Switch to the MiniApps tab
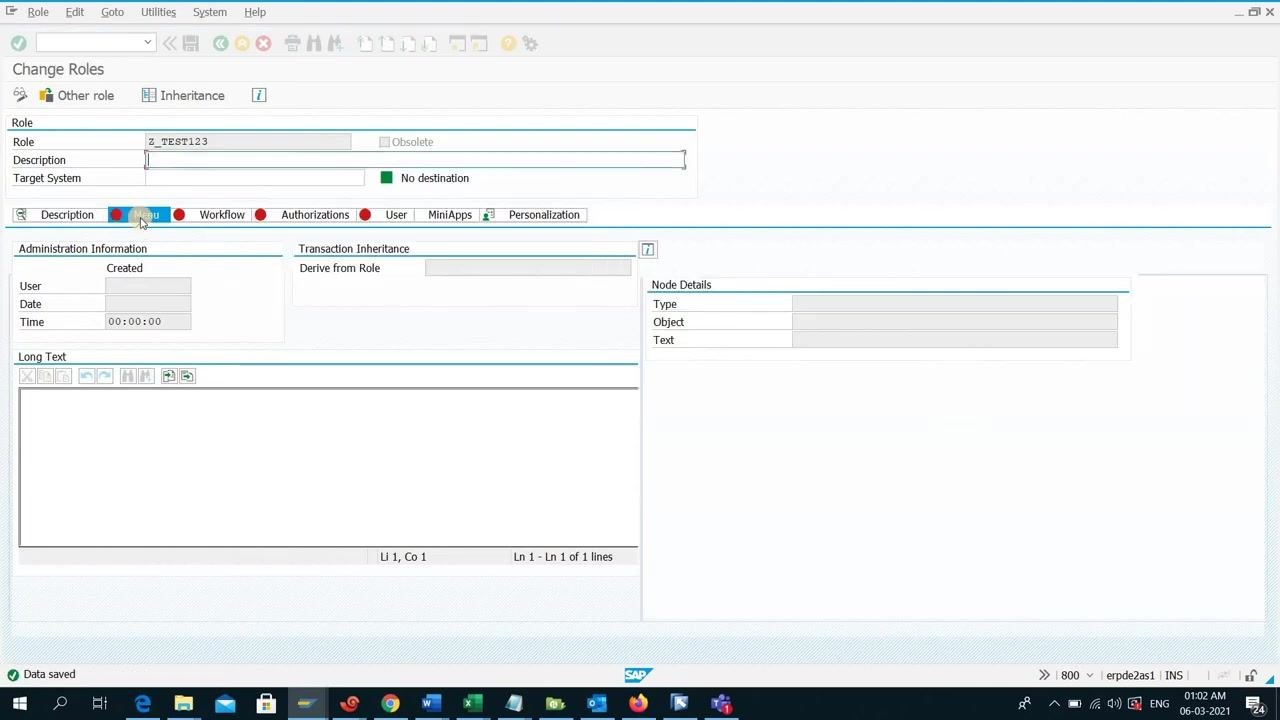 [449, 215]
